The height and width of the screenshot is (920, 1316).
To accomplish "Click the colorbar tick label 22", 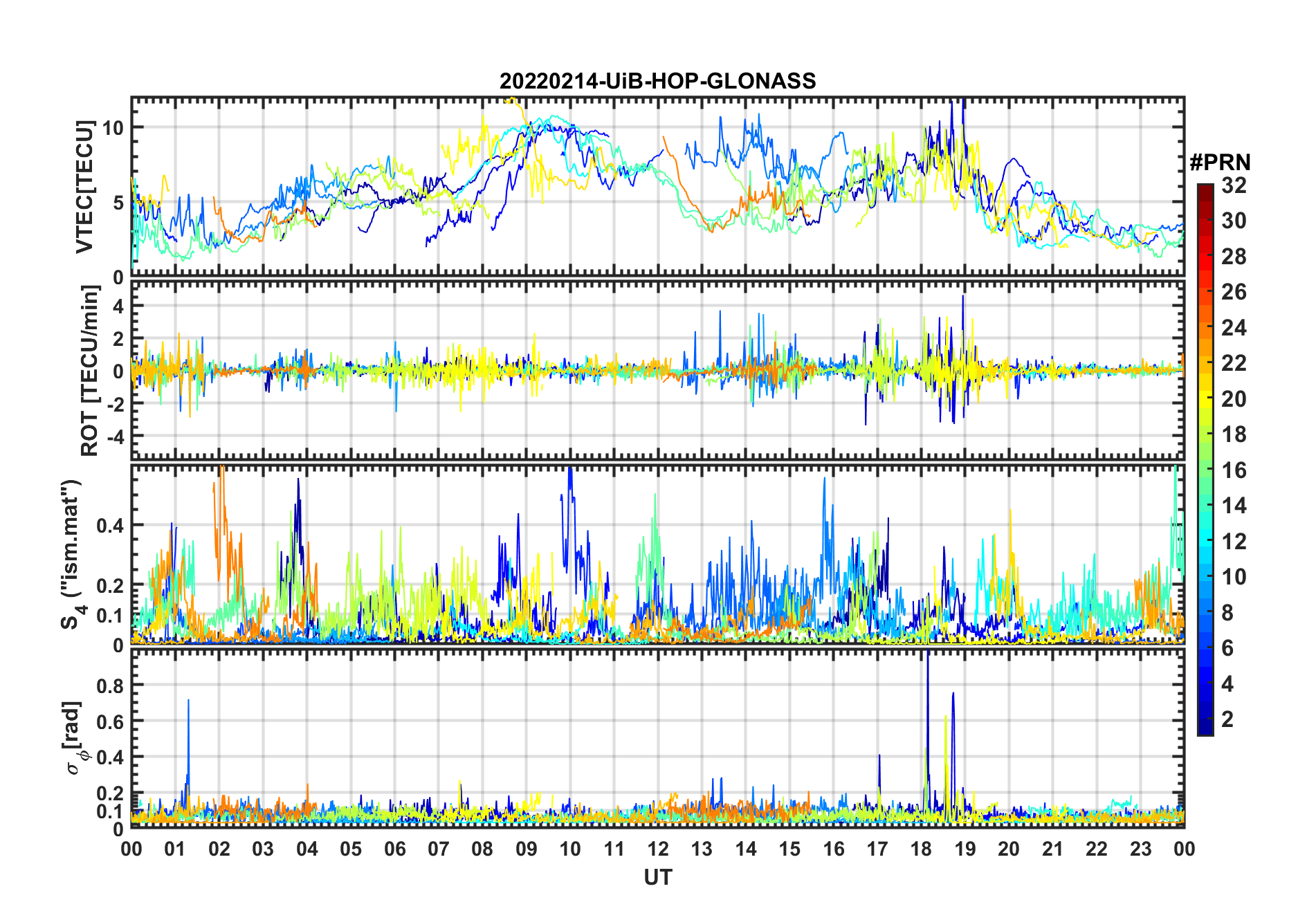I will [x=1234, y=363].
